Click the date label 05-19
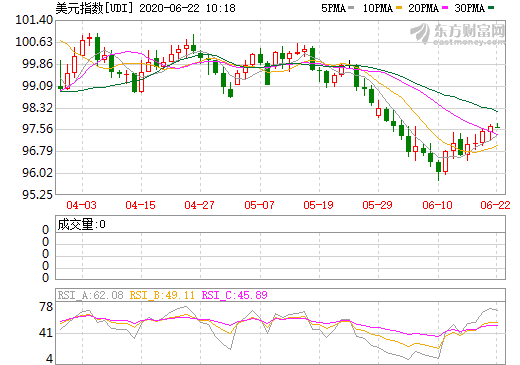This screenshot has width=520, height=365. 318,205
